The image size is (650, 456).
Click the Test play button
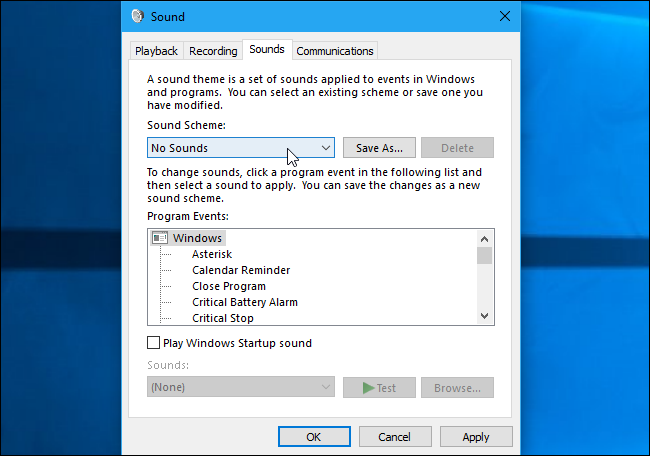pos(379,388)
